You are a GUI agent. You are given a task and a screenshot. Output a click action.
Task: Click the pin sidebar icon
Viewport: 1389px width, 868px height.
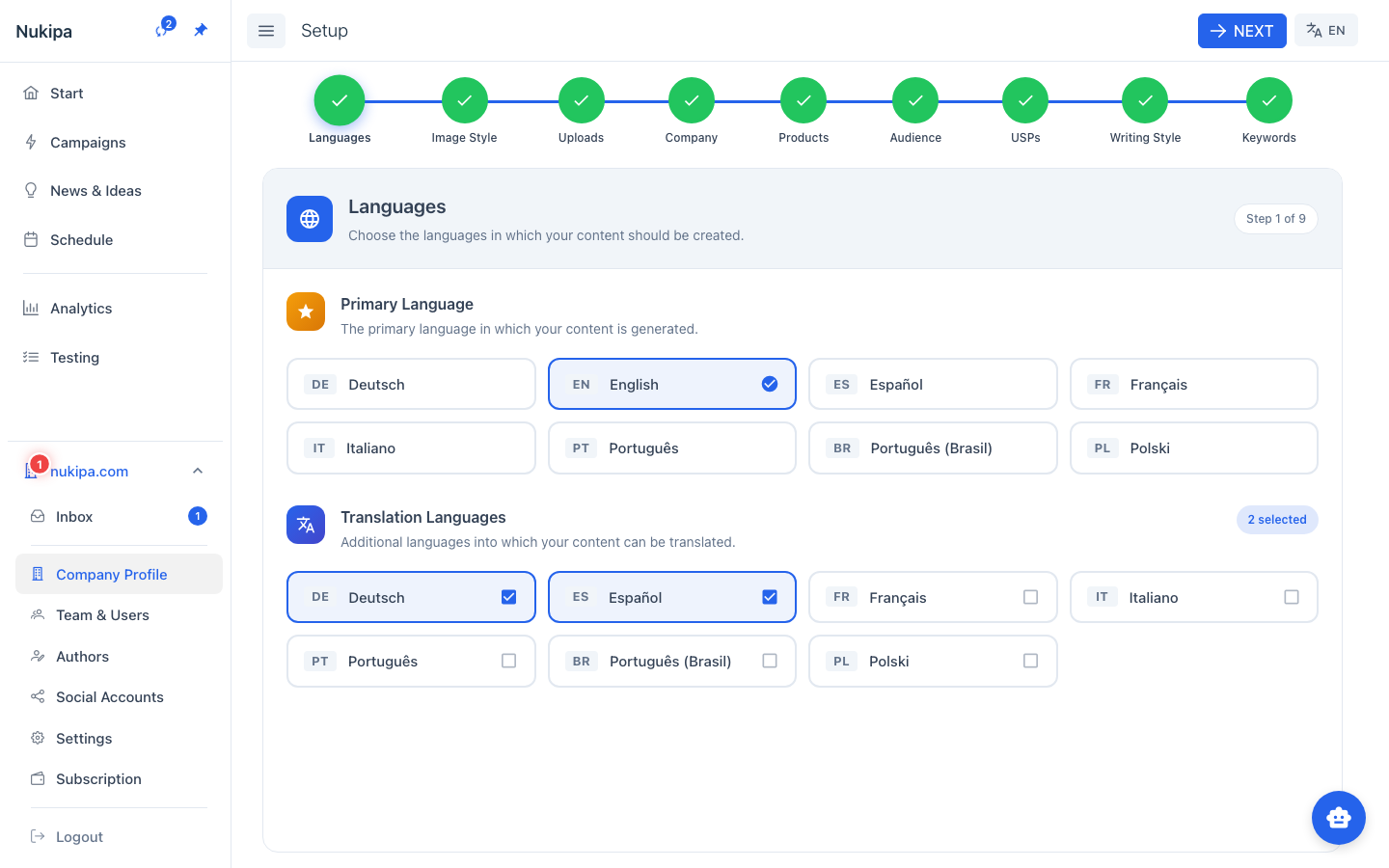tap(201, 30)
